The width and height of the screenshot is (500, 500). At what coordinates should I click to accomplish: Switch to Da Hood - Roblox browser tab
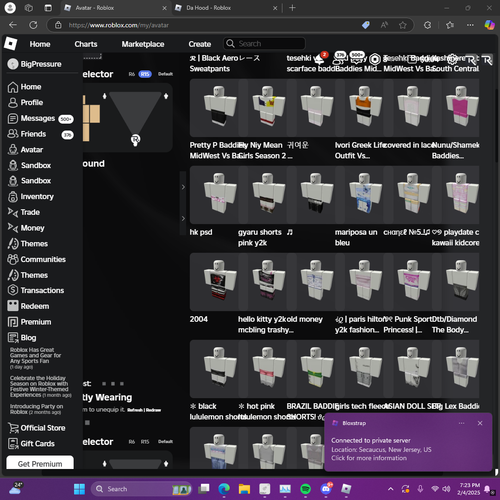[226, 8]
